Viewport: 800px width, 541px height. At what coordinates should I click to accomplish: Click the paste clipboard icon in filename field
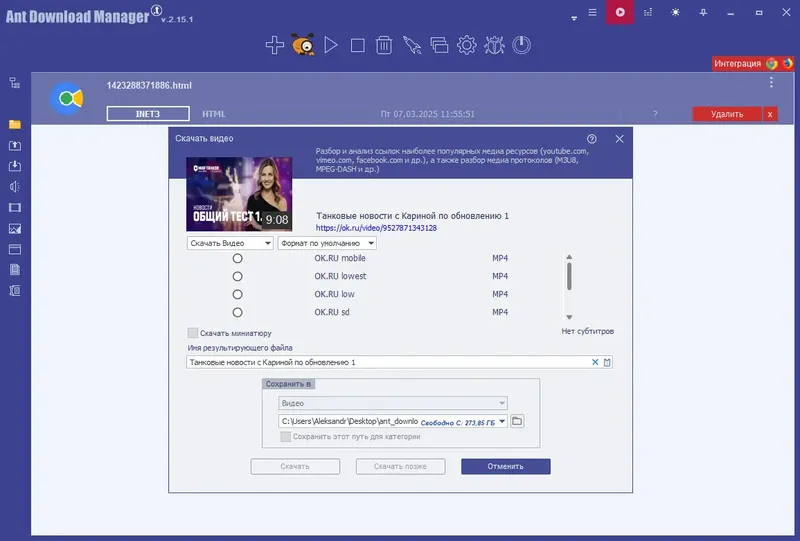pos(607,362)
